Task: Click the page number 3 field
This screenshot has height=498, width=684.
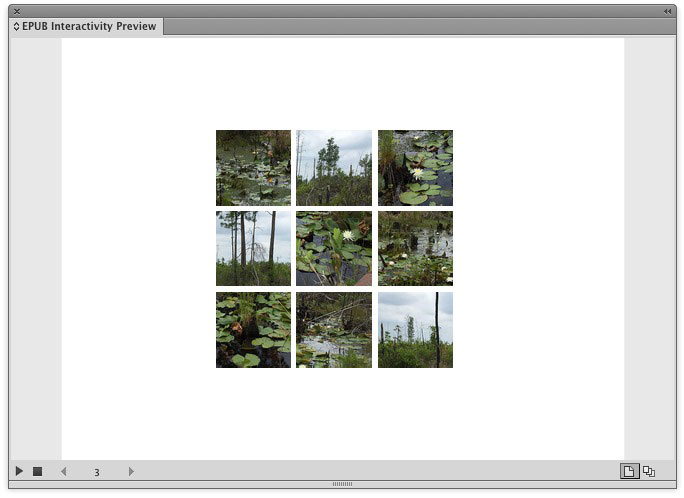Action: [97, 472]
